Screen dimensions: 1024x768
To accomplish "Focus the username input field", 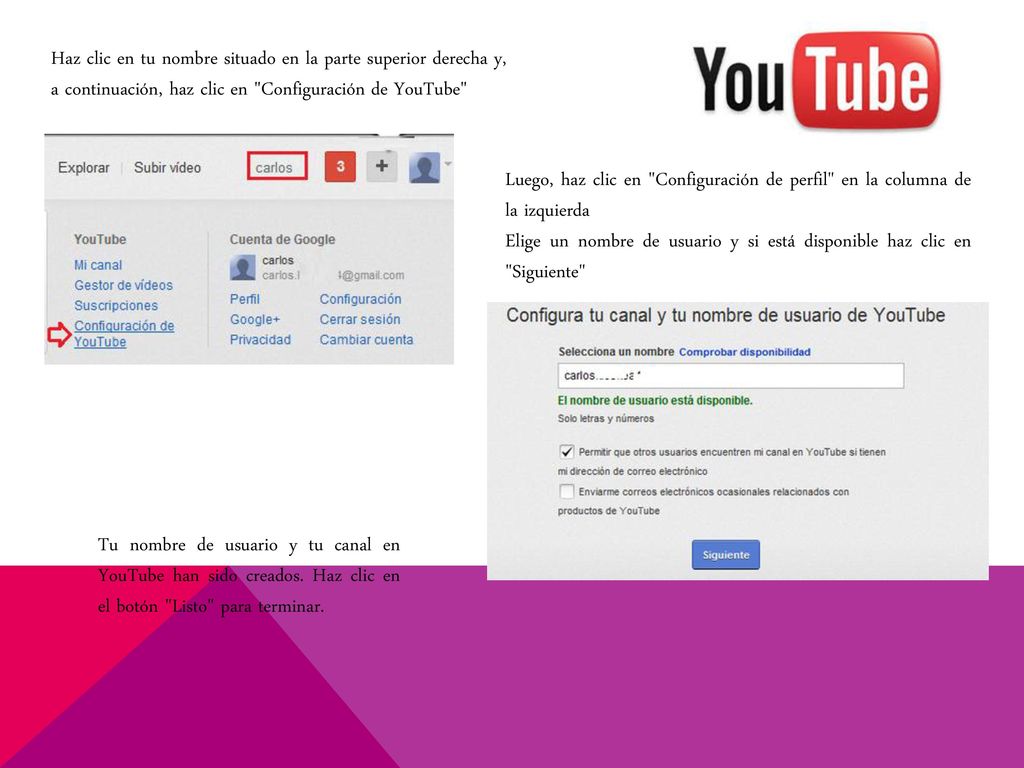I will click(x=731, y=376).
